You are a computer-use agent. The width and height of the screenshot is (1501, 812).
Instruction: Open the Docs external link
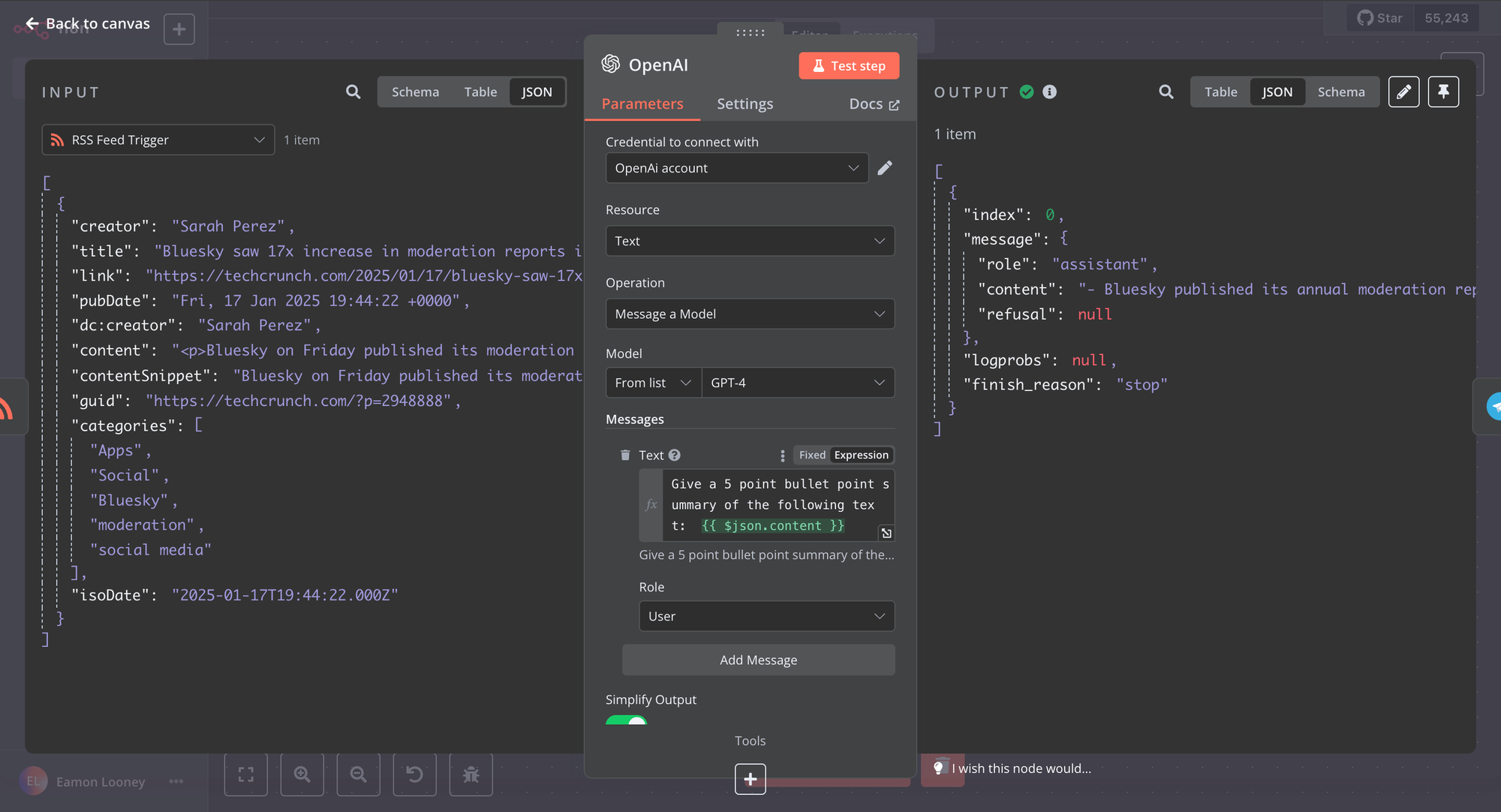874,104
